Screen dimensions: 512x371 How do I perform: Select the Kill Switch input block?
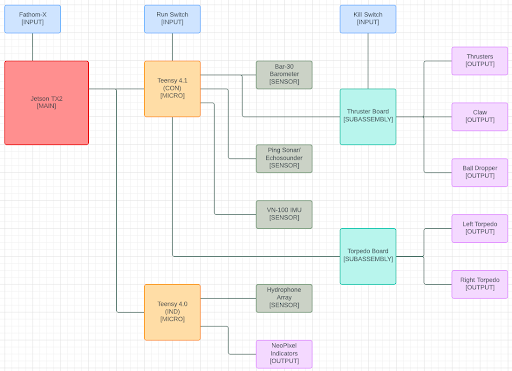point(368,19)
